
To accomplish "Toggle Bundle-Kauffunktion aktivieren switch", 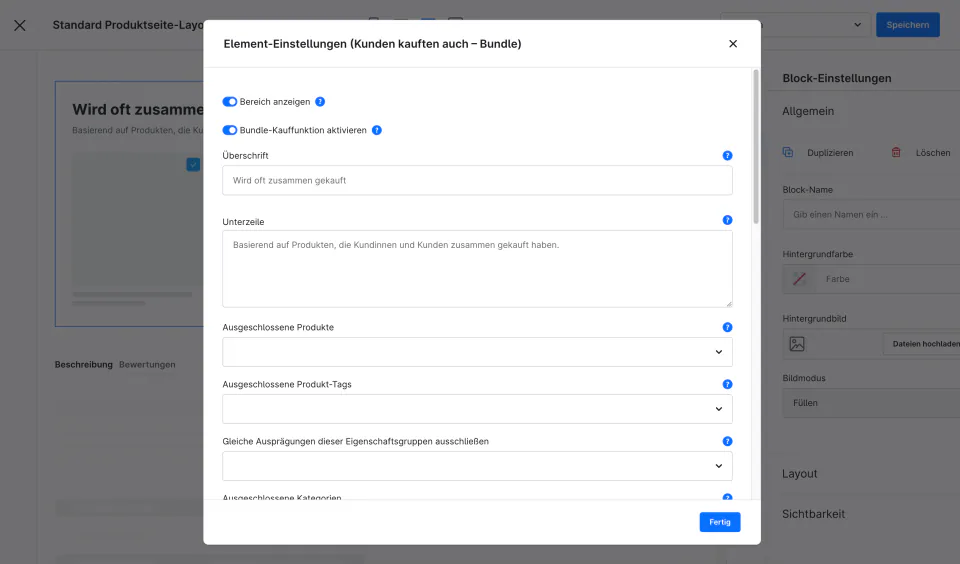I will [x=230, y=130].
